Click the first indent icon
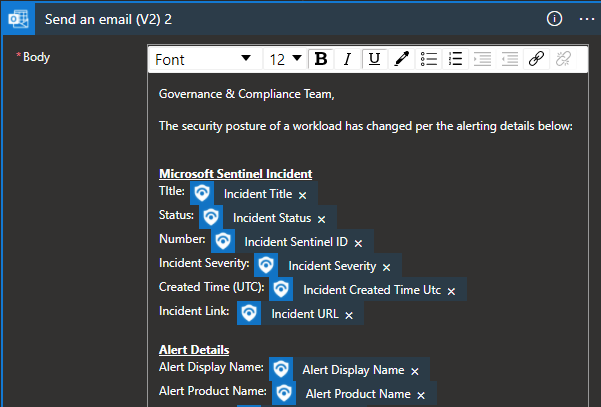Screen dimensions: 601x407 (x=482, y=59)
